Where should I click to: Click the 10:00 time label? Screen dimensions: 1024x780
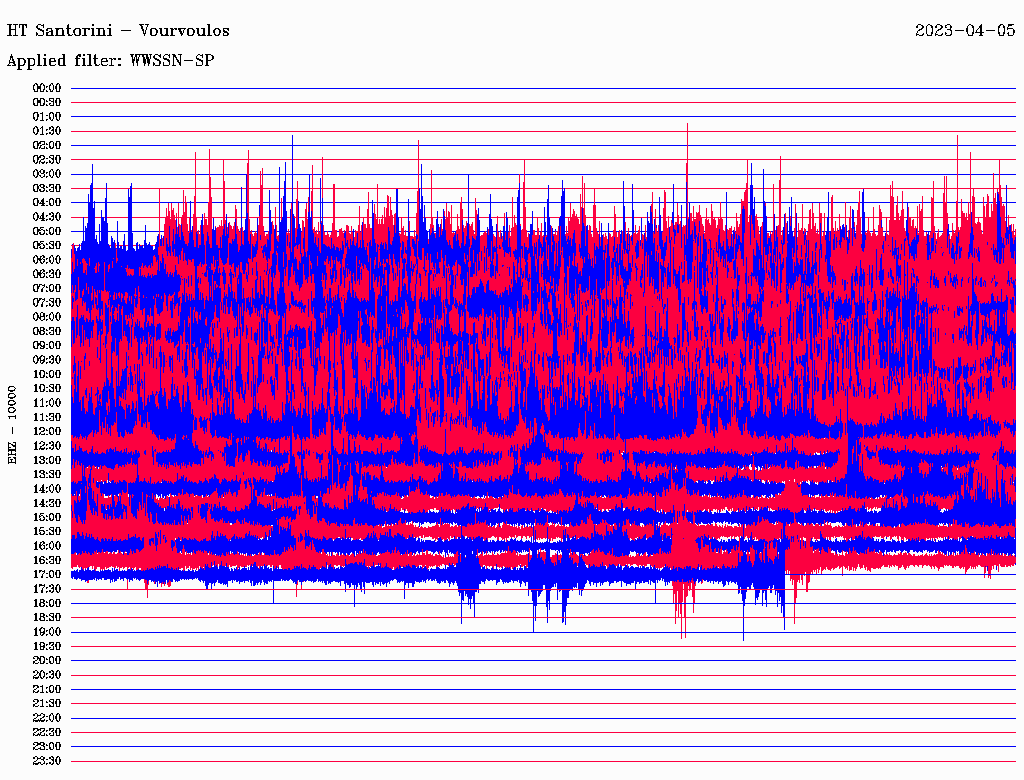tap(47, 374)
